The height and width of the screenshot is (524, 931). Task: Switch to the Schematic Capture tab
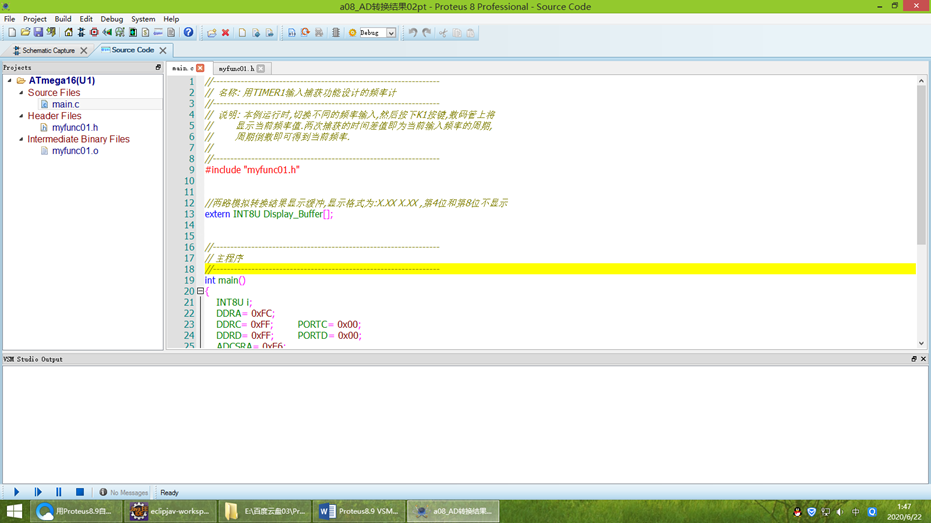point(48,50)
